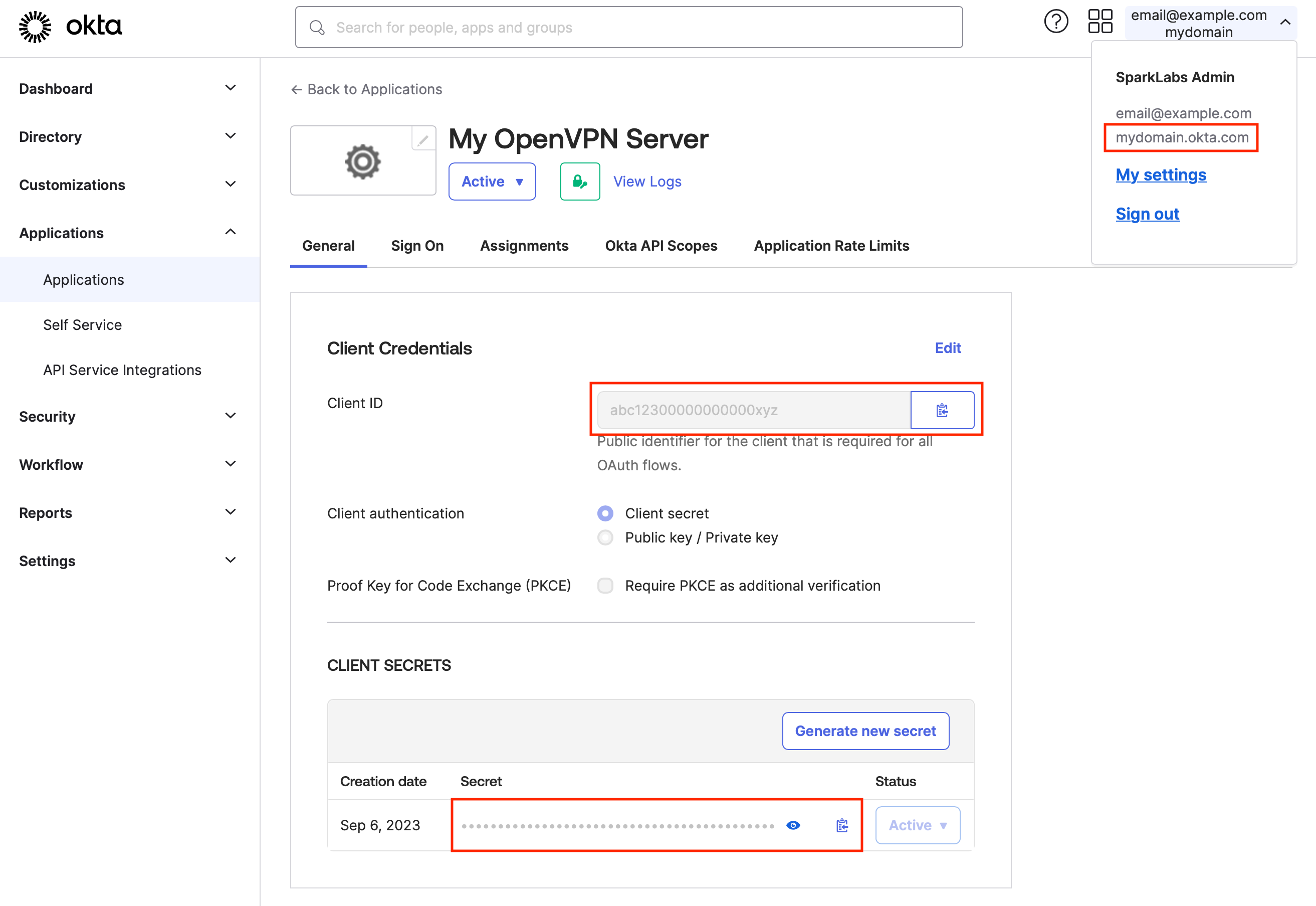
Task: Click the View Logs link
Action: pos(647,182)
